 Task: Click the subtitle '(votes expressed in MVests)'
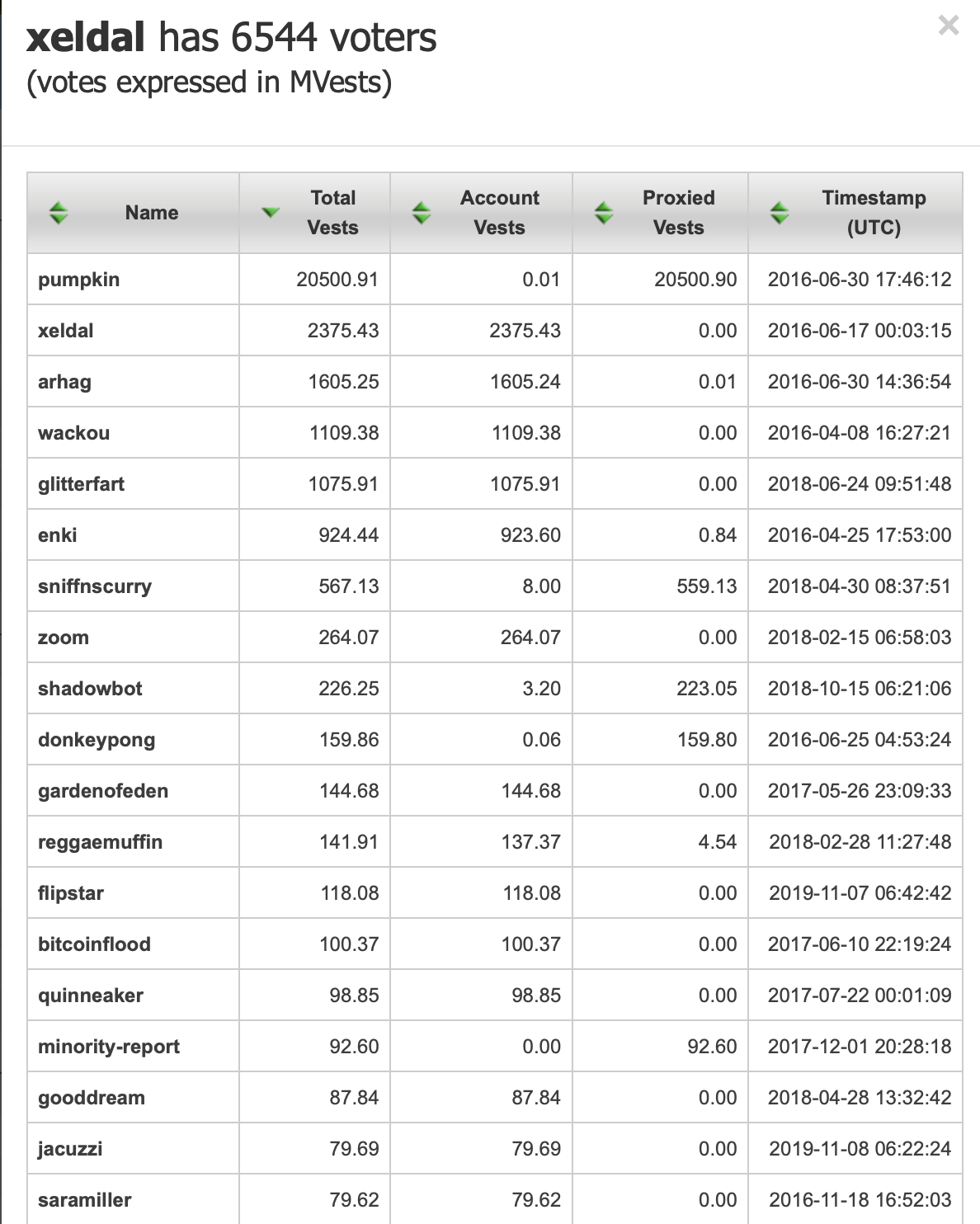(x=210, y=82)
